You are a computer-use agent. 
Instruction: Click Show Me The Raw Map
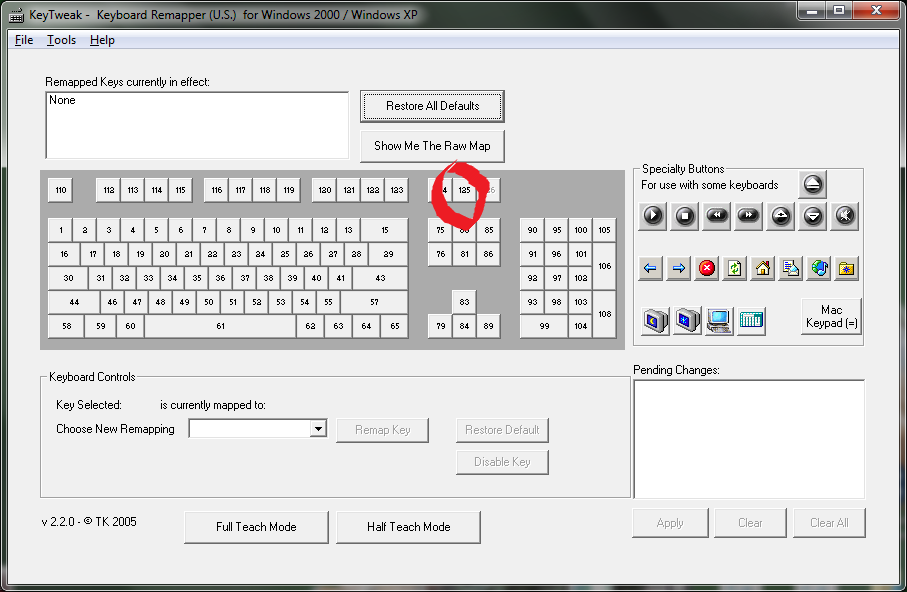tap(432, 146)
